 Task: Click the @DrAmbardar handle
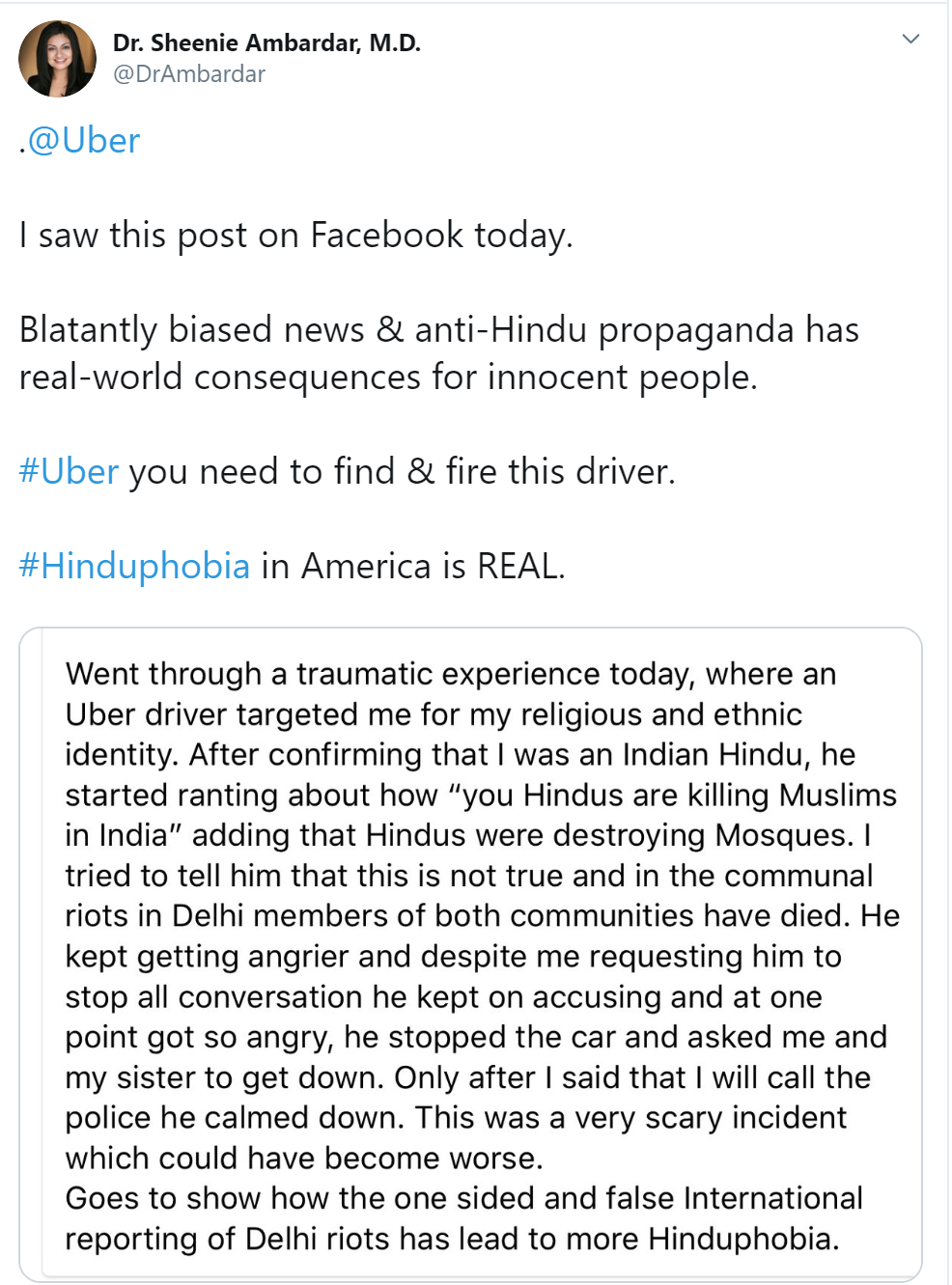tap(189, 74)
